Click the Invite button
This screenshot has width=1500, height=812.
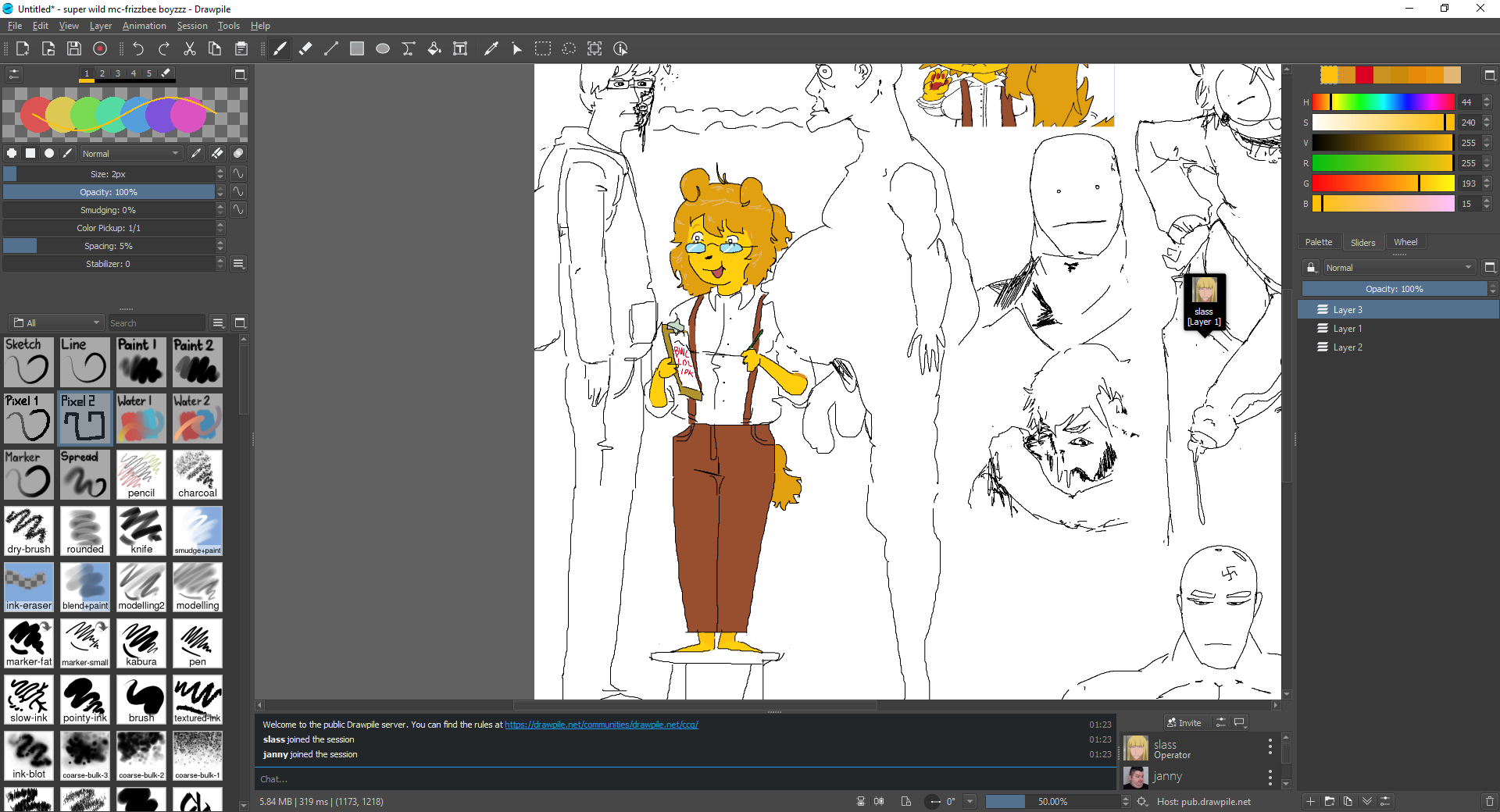tap(1184, 723)
